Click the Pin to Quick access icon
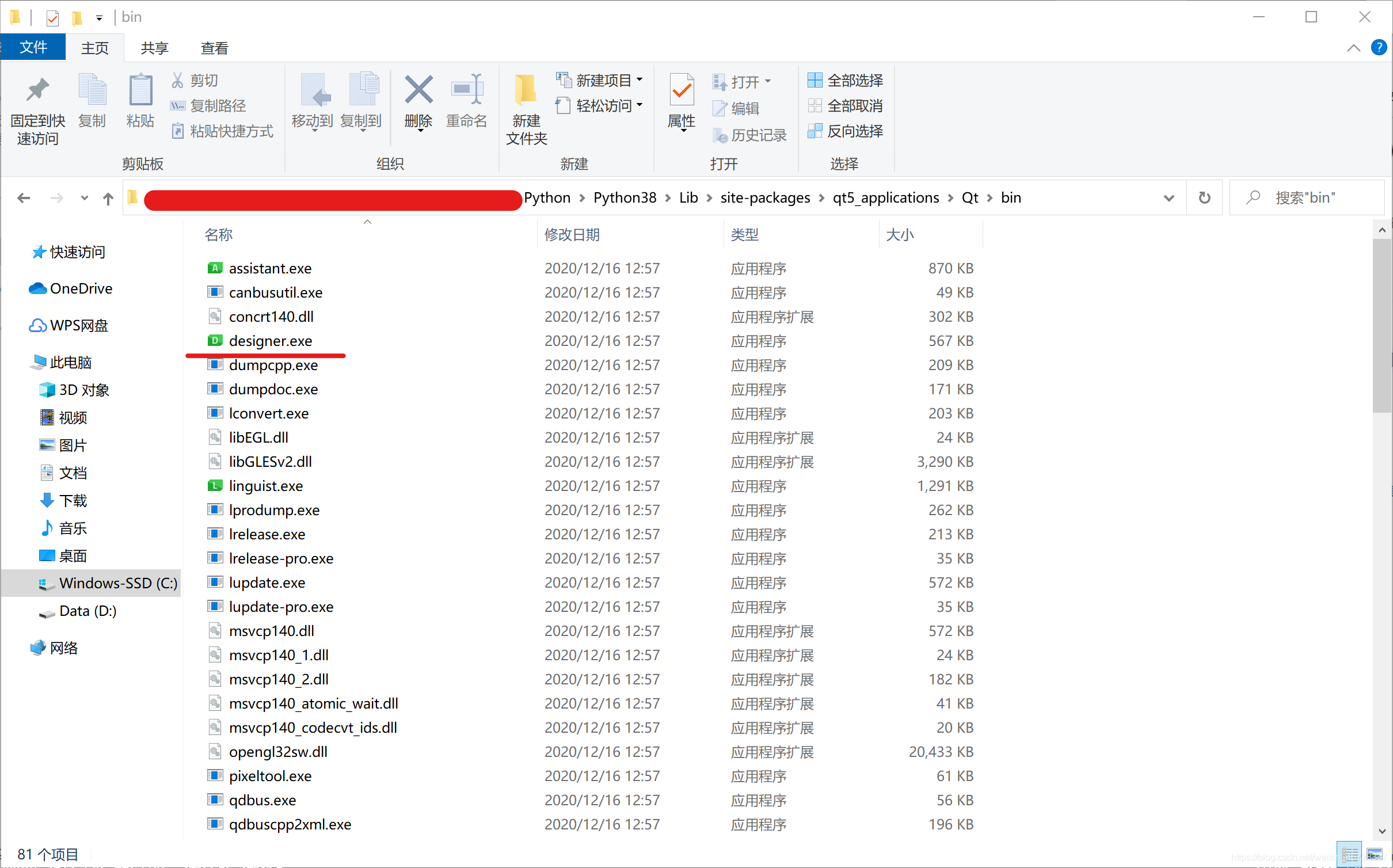1393x868 pixels. point(38,90)
